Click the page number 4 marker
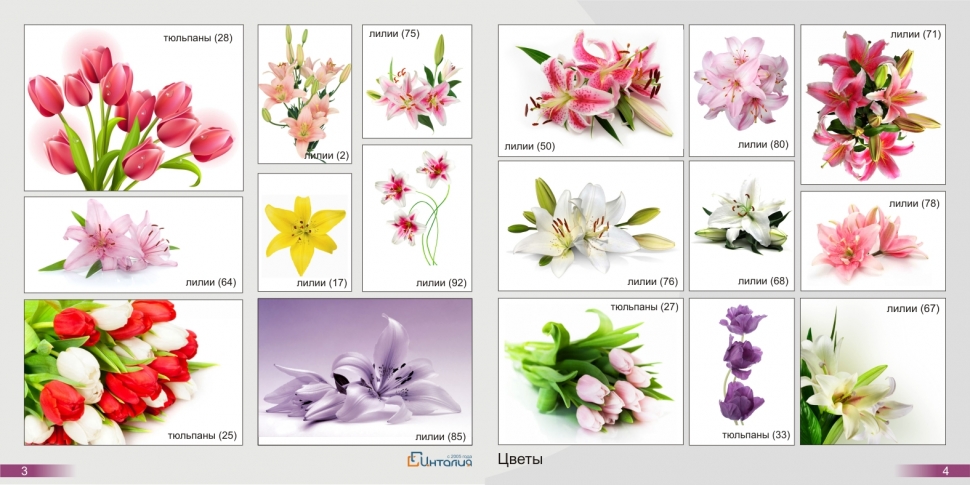This screenshot has width=970, height=485. (944, 470)
